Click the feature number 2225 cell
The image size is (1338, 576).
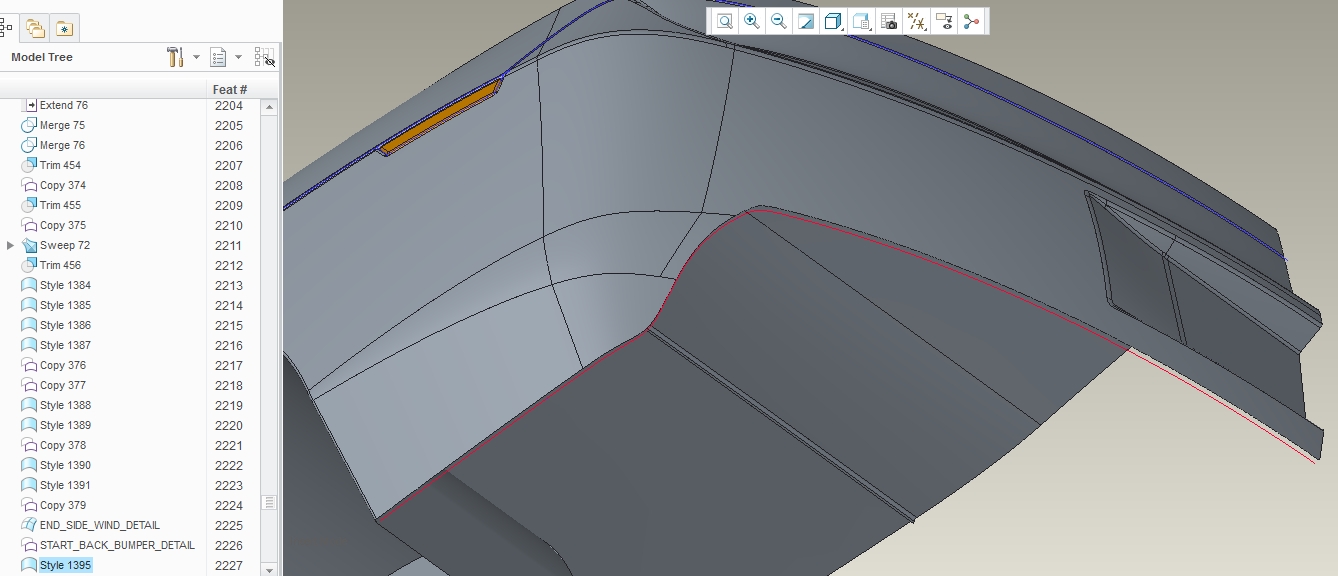click(x=229, y=525)
